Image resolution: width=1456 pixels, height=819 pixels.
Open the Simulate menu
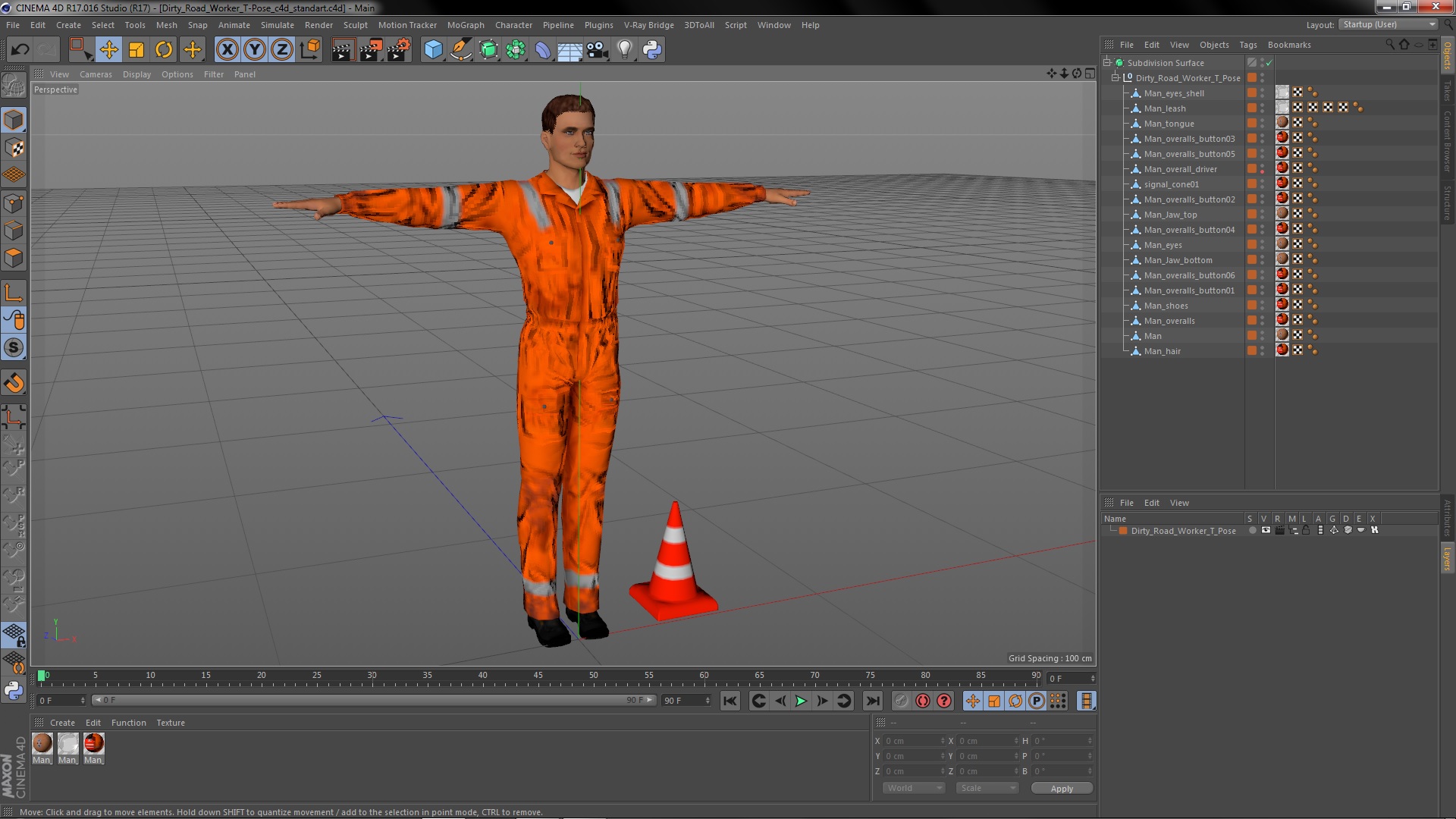[278, 25]
